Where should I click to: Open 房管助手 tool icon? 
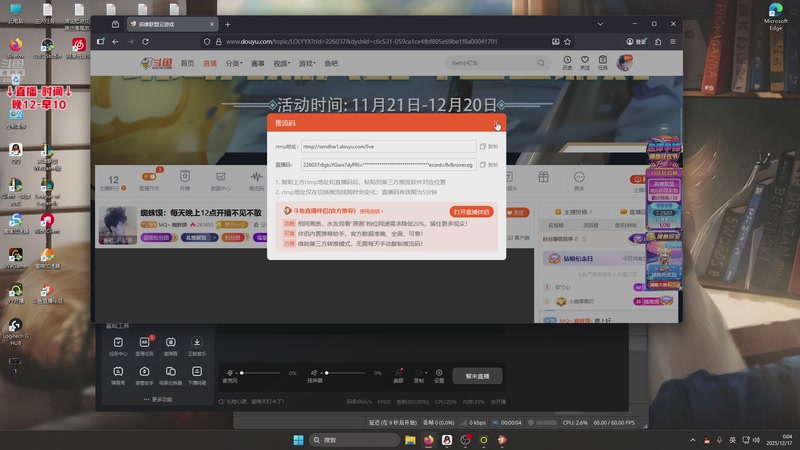[144, 375]
